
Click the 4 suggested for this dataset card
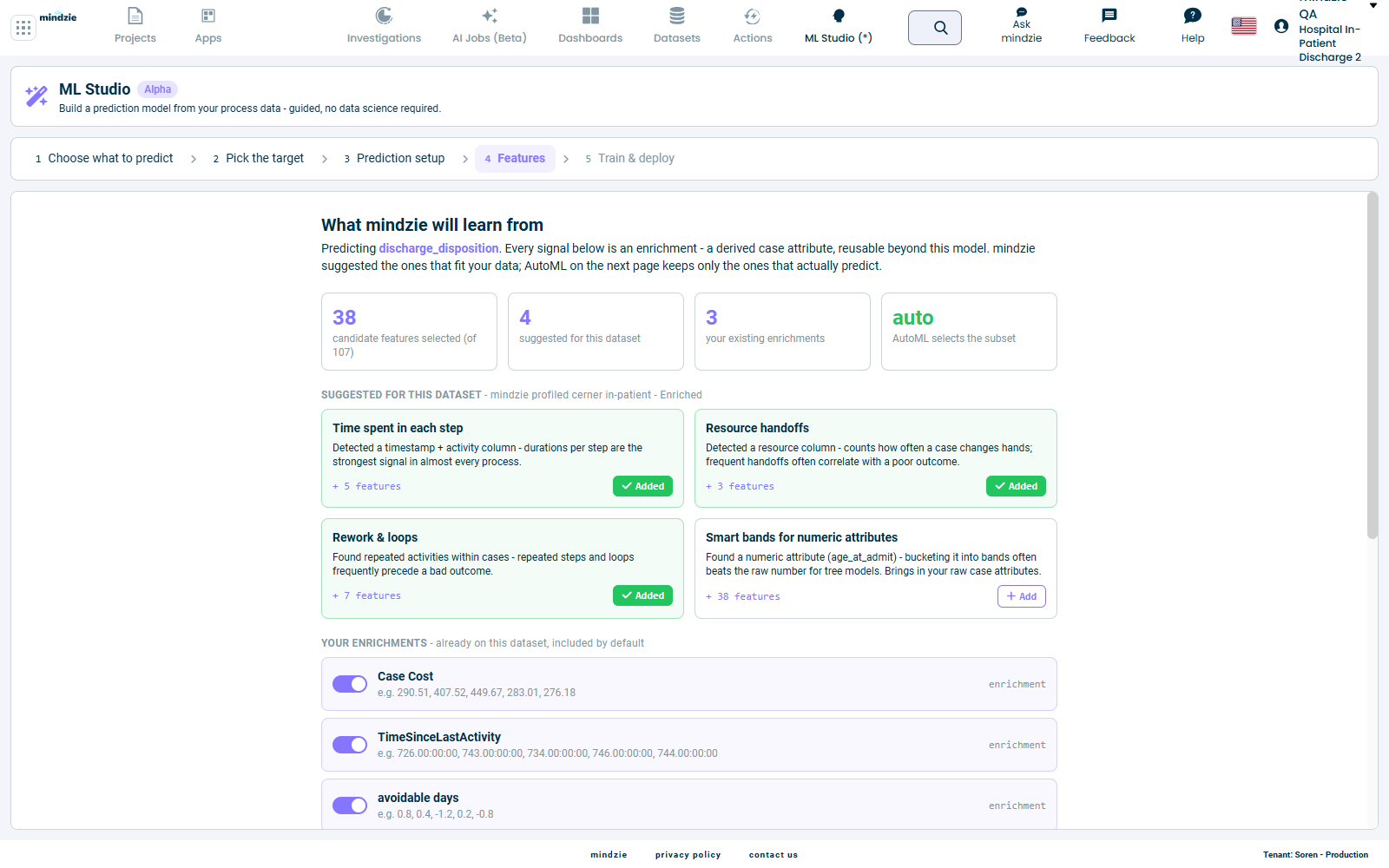596,332
